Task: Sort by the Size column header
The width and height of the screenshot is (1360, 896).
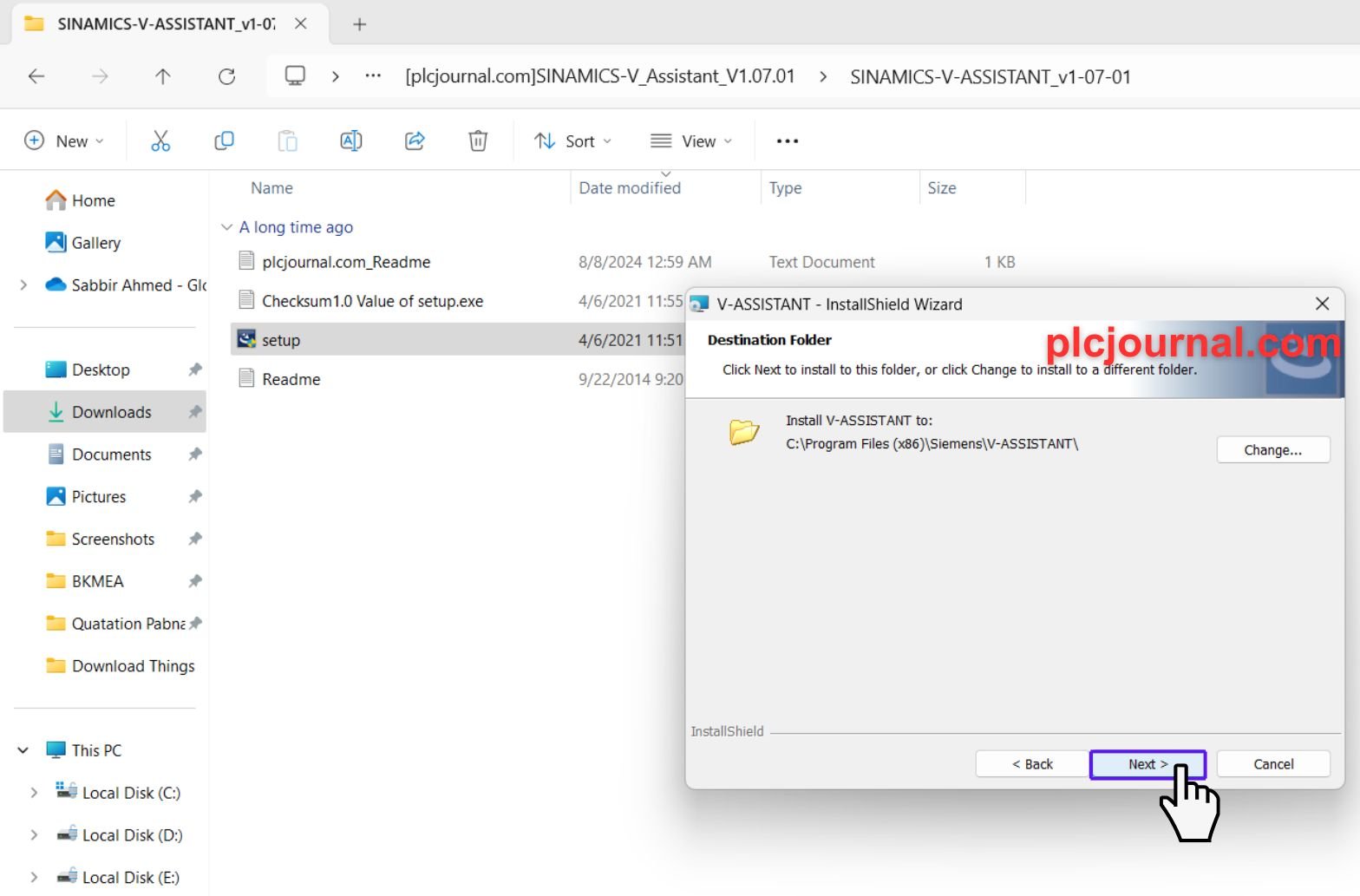Action: (x=942, y=187)
